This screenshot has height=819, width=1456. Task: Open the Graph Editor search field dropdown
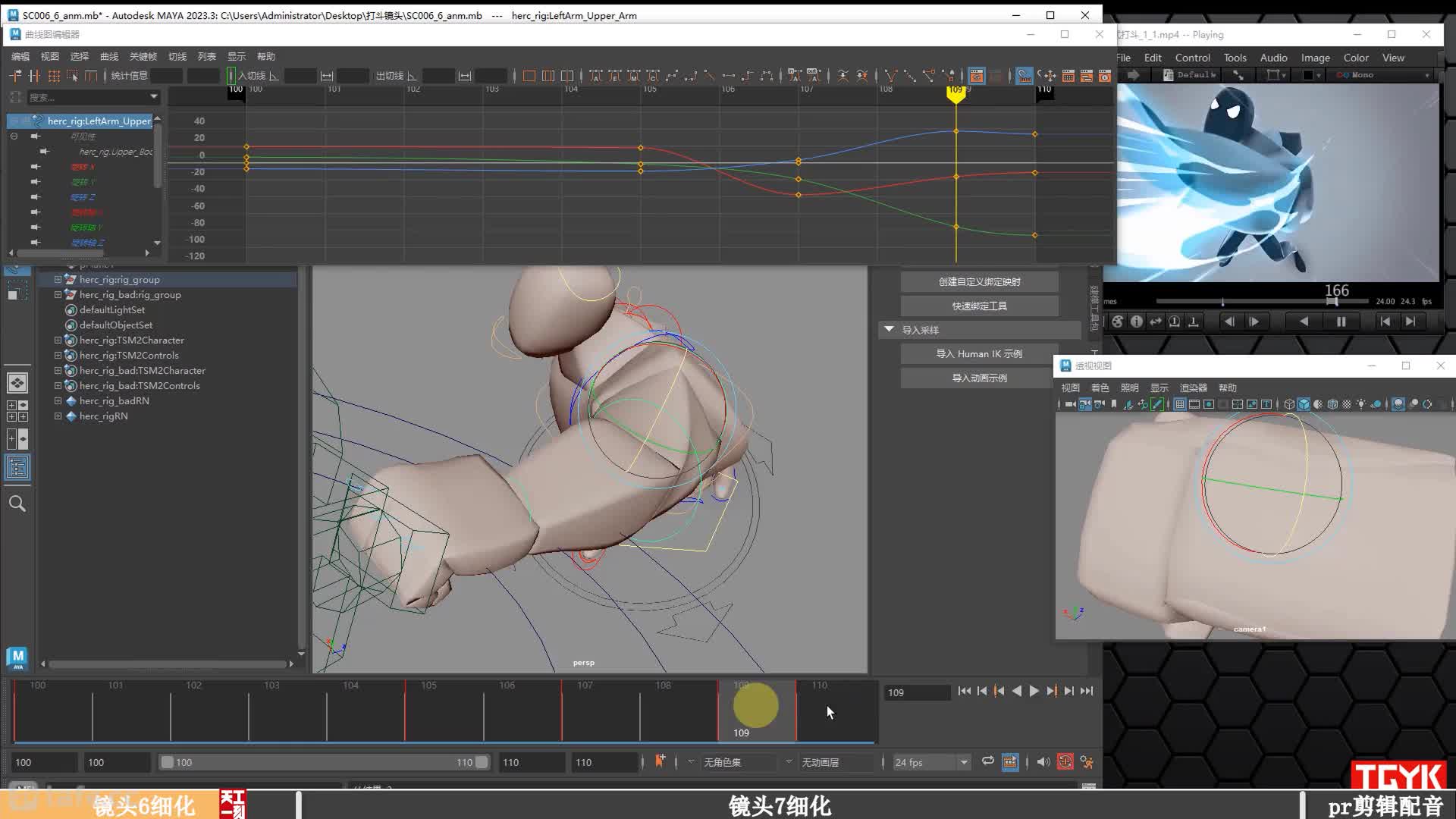coord(154,96)
